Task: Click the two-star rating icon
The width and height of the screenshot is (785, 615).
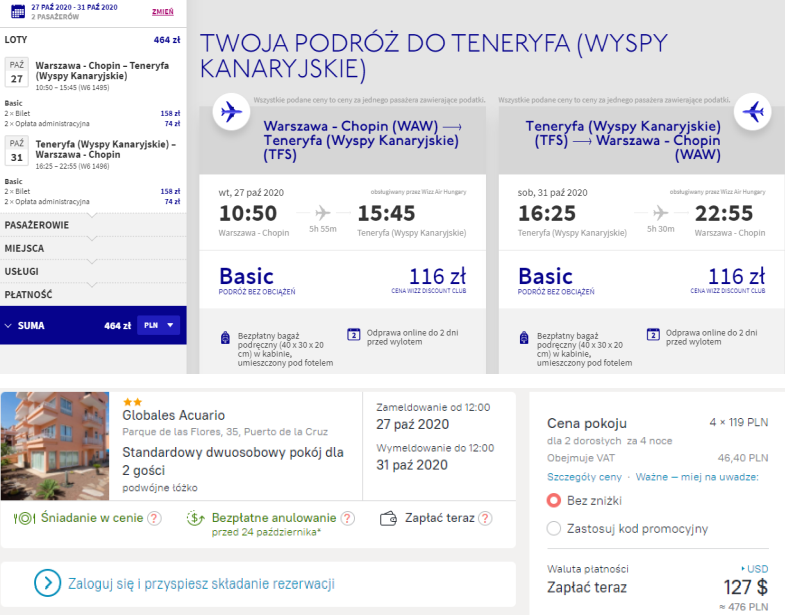Action: pyautogui.click(x=133, y=402)
